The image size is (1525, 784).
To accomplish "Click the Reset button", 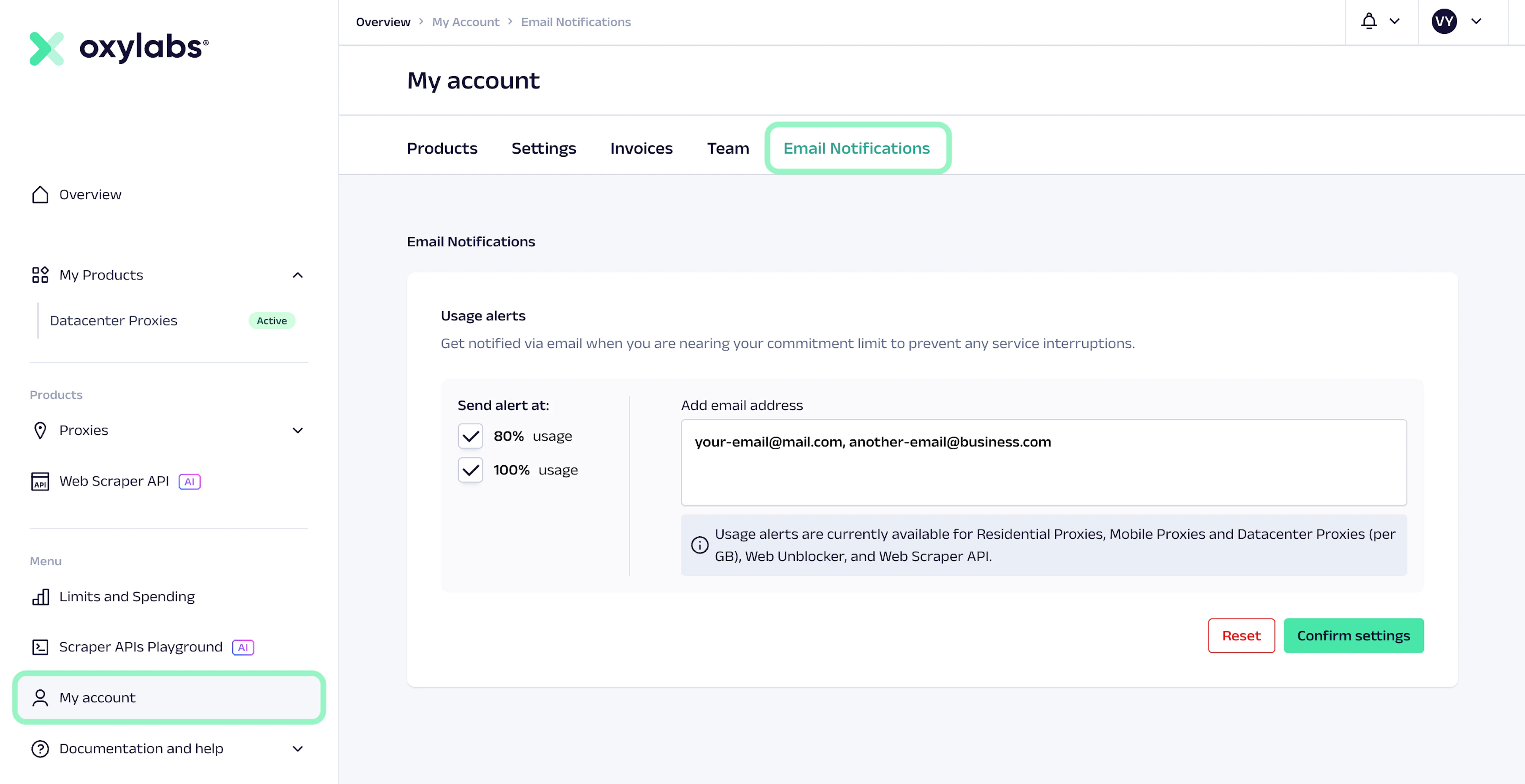I will [1241, 636].
